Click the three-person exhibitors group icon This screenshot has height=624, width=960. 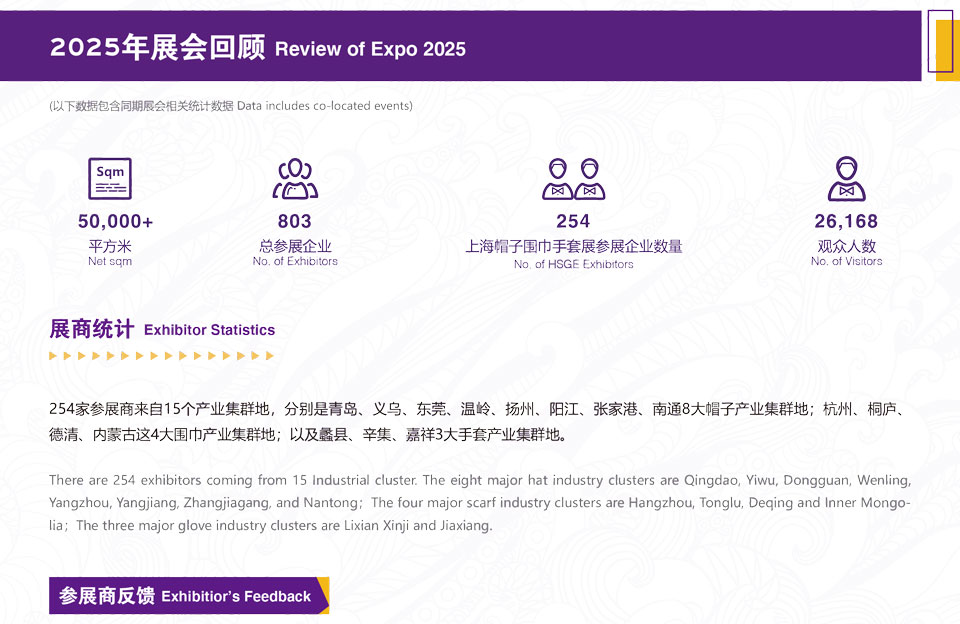coord(295,179)
